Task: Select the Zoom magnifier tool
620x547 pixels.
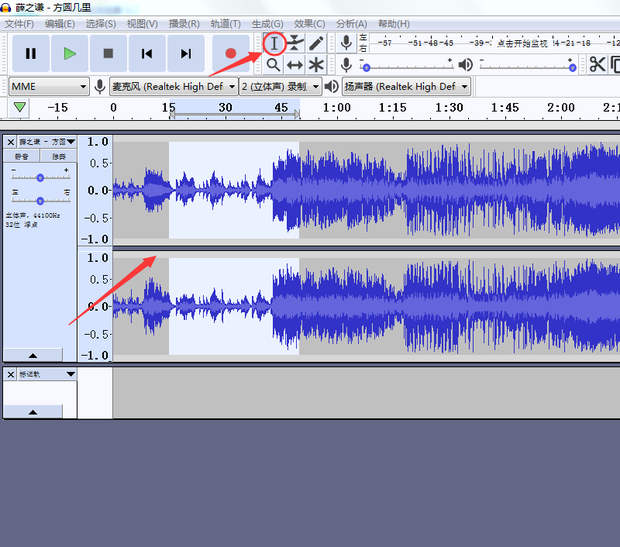Action: 273,64
